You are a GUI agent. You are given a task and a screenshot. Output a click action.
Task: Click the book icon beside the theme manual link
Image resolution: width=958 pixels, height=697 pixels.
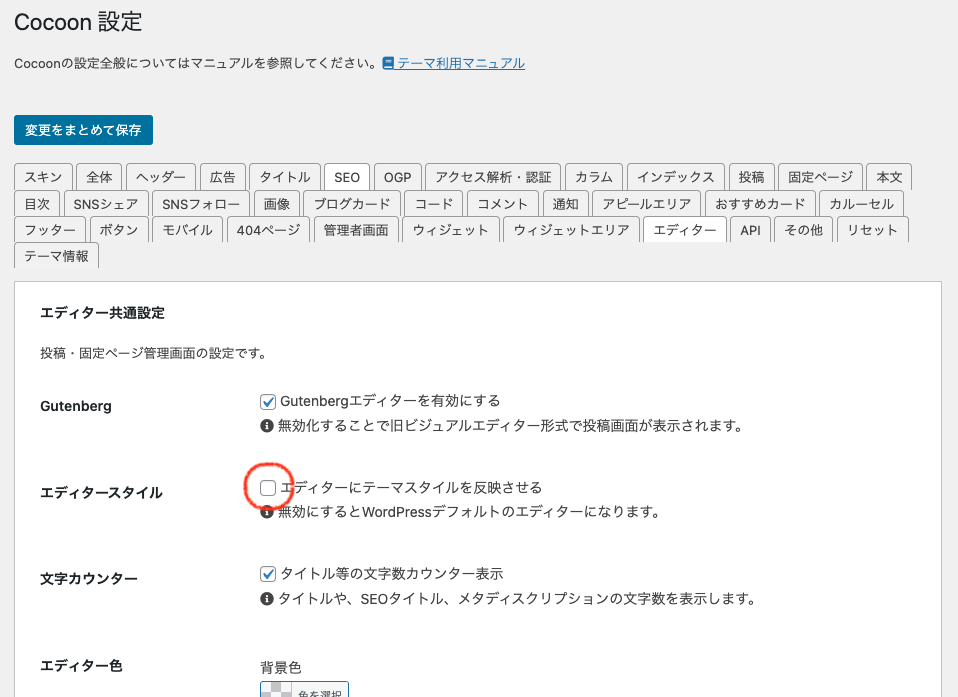click(388, 63)
